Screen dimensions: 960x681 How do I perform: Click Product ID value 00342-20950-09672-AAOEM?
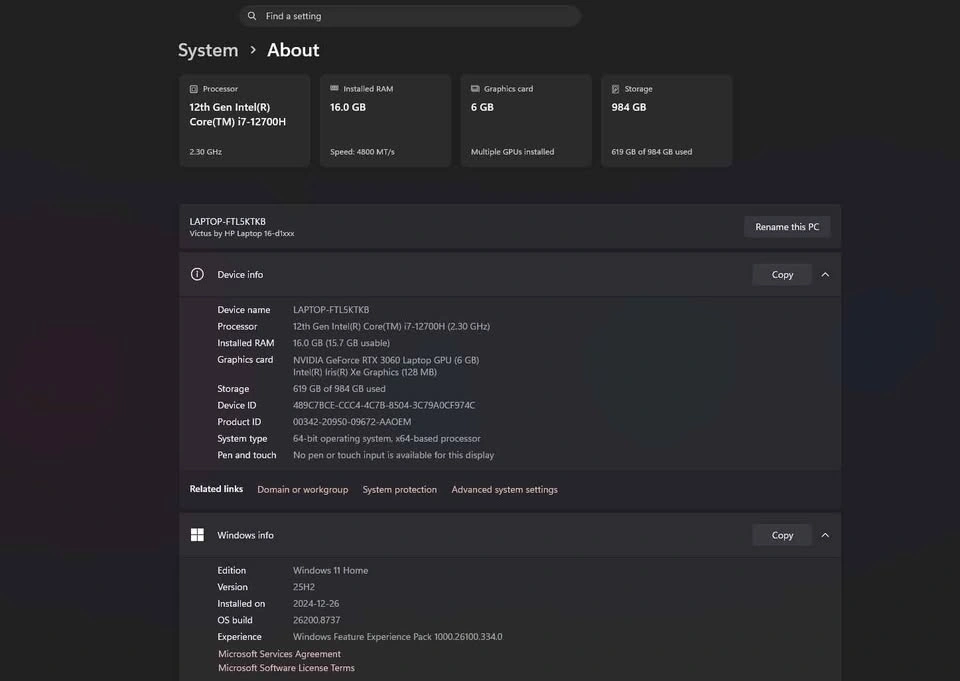(352, 422)
